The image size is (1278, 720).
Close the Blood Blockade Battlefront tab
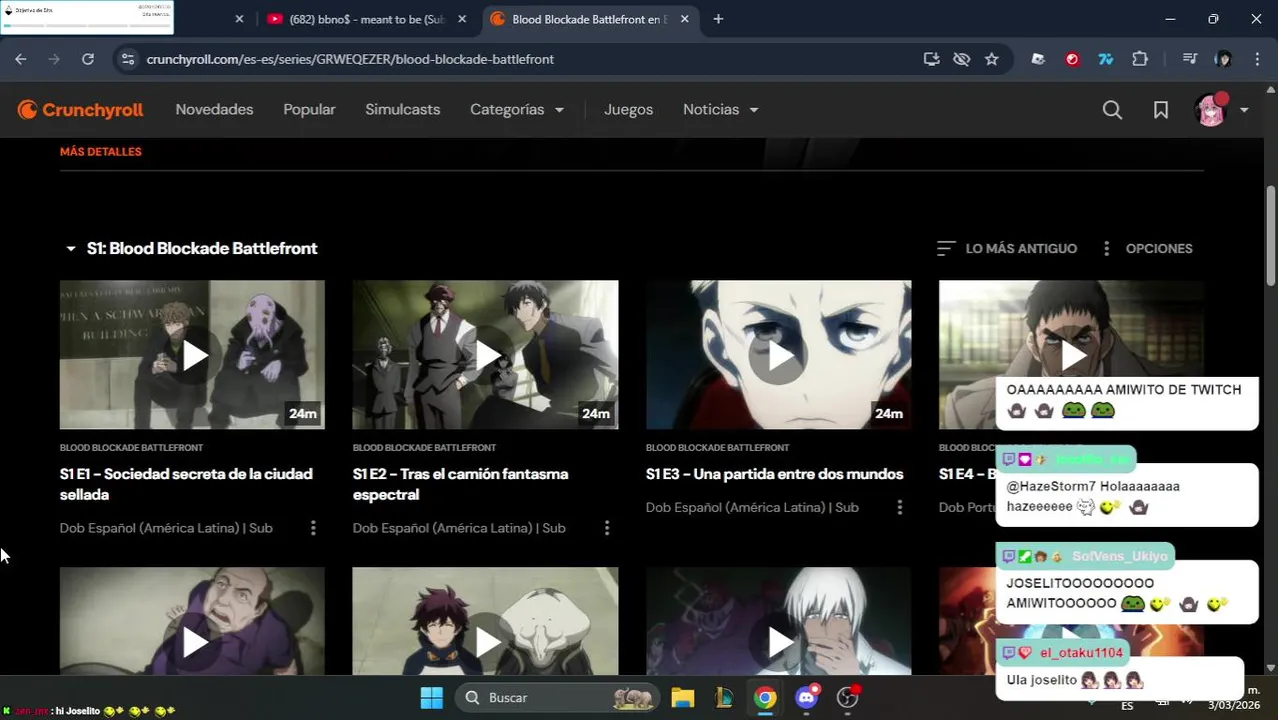(x=685, y=19)
